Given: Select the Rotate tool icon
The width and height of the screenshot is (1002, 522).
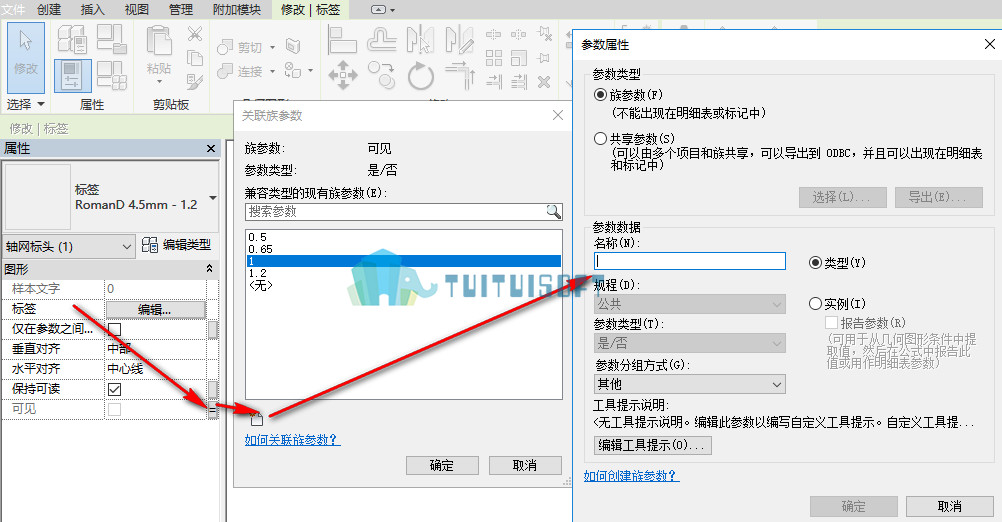Looking at the screenshot, I should pos(420,76).
